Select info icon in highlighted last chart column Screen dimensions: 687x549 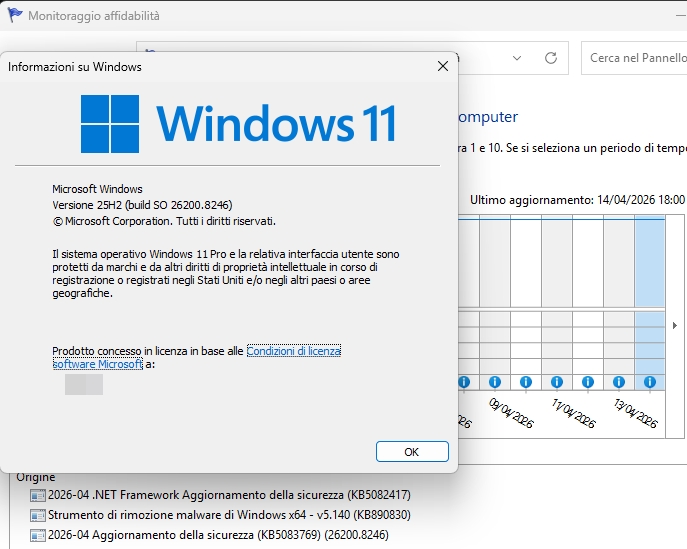pyautogui.click(x=650, y=382)
